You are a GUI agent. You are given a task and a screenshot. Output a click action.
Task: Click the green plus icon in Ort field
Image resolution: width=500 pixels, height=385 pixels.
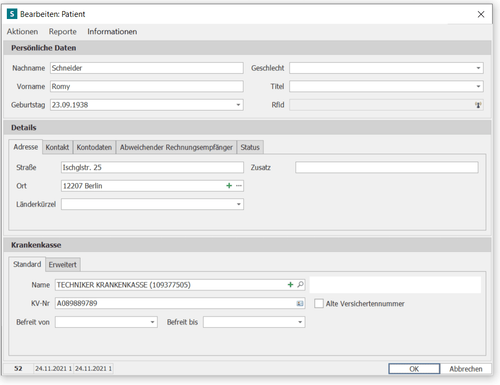(229, 186)
